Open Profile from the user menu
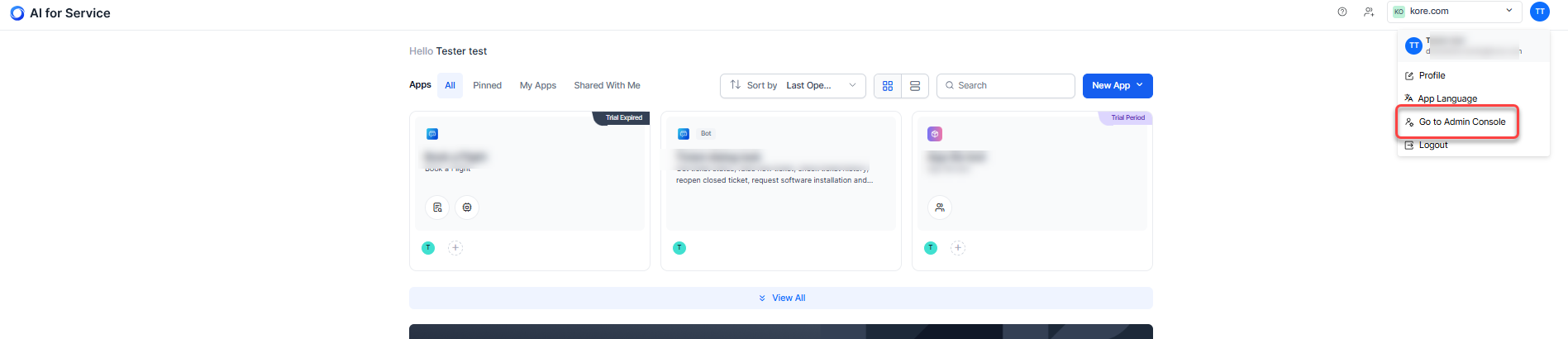The height and width of the screenshot is (339, 1568). 1432,76
